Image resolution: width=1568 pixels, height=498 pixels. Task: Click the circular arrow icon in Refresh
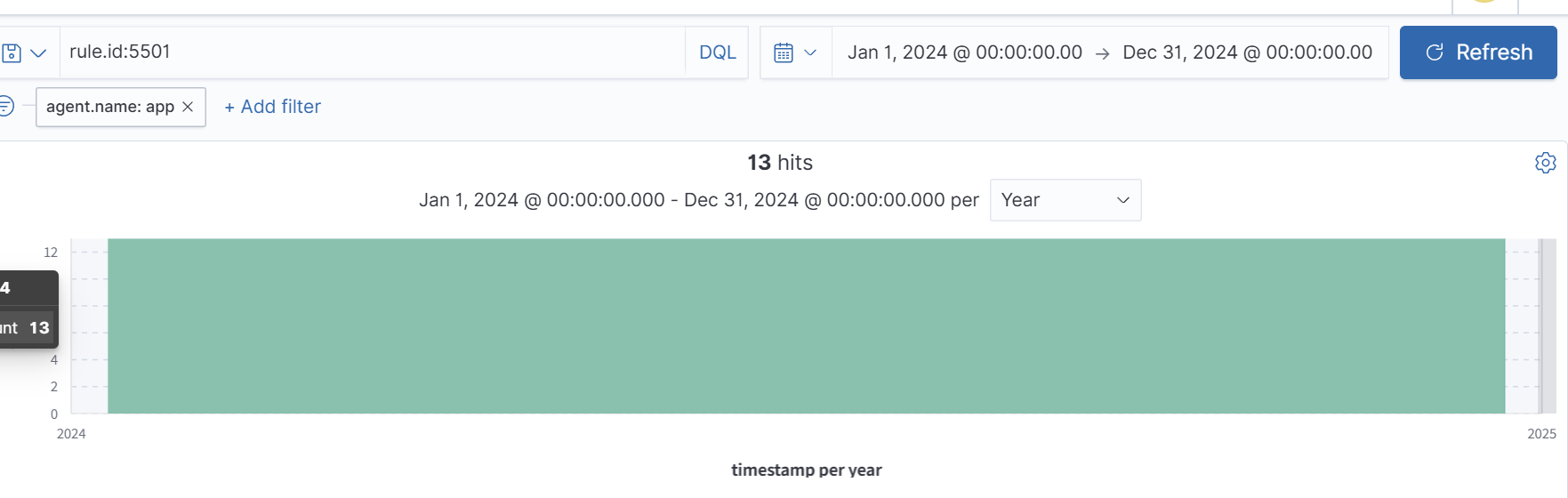(x=1434, y=52)
